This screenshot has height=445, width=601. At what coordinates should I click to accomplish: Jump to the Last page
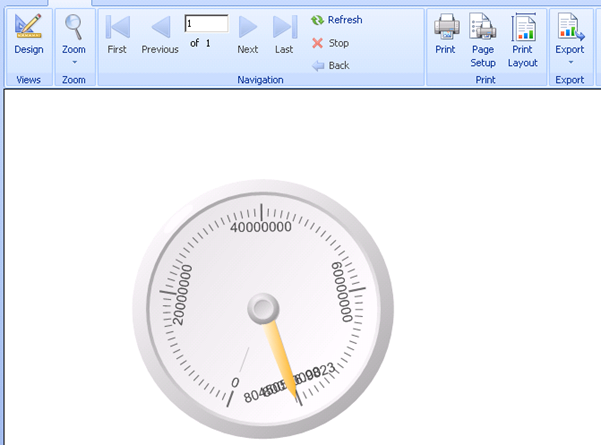[x=284, y=35]
